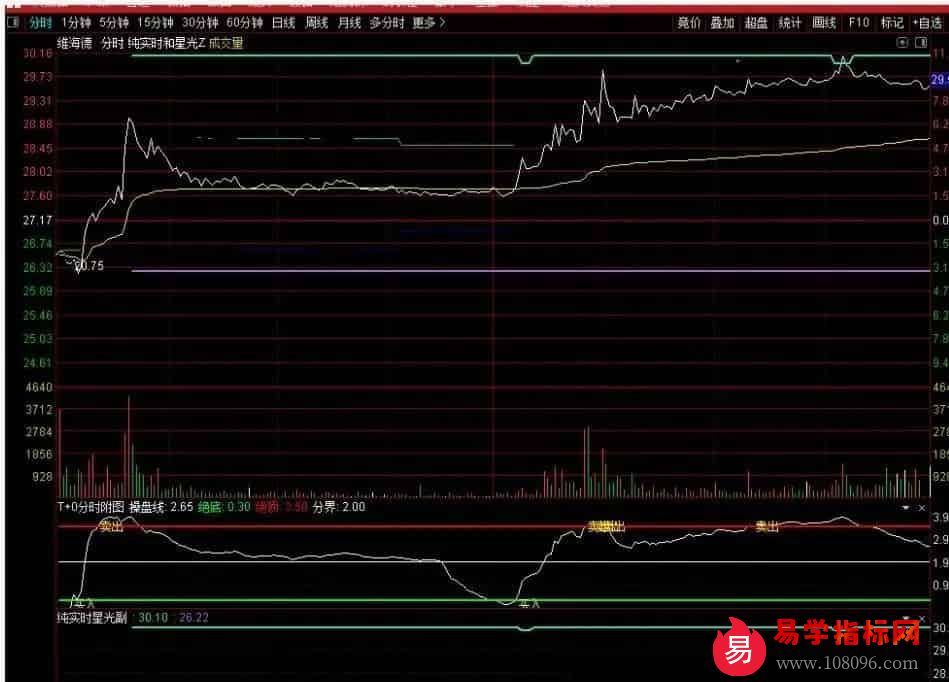The height and width of the screenshot is (682, 949).
Task: Click the 成交量 indicator label
Action: [x=225, y=43]
